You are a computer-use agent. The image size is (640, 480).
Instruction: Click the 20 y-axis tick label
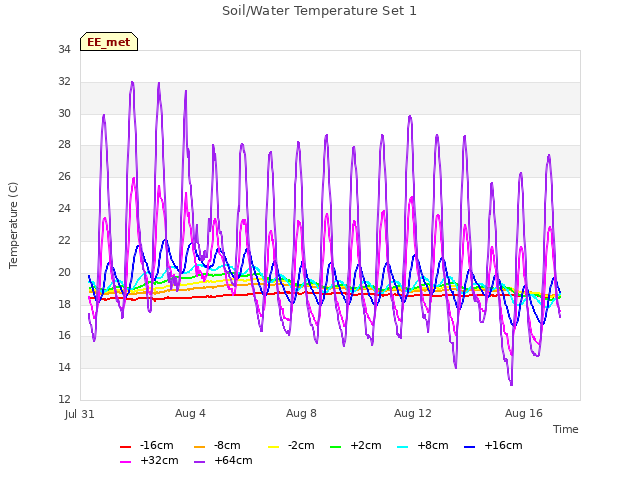(64, 272)
